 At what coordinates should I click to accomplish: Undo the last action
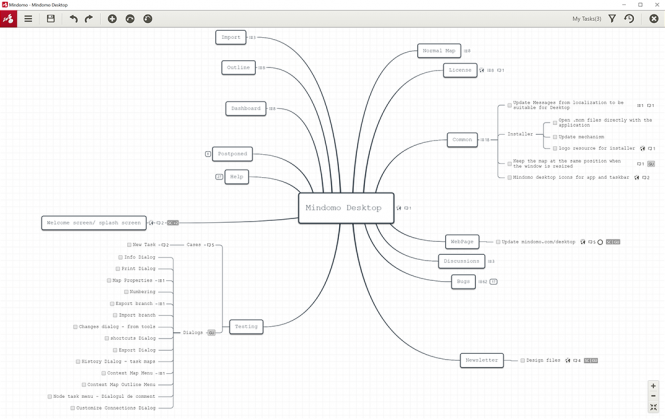click(73, 19)
